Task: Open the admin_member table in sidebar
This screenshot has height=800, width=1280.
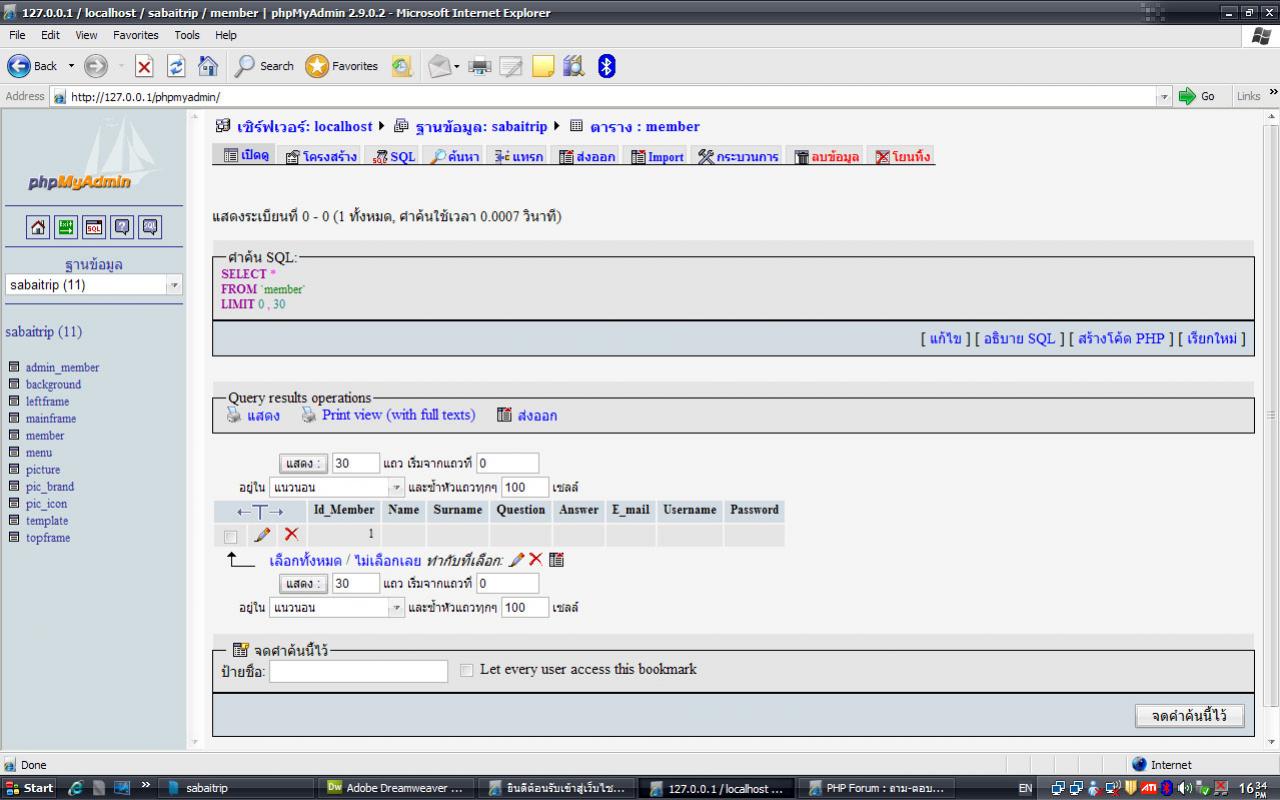Action: pyautogui.click(x=62, y=368)
